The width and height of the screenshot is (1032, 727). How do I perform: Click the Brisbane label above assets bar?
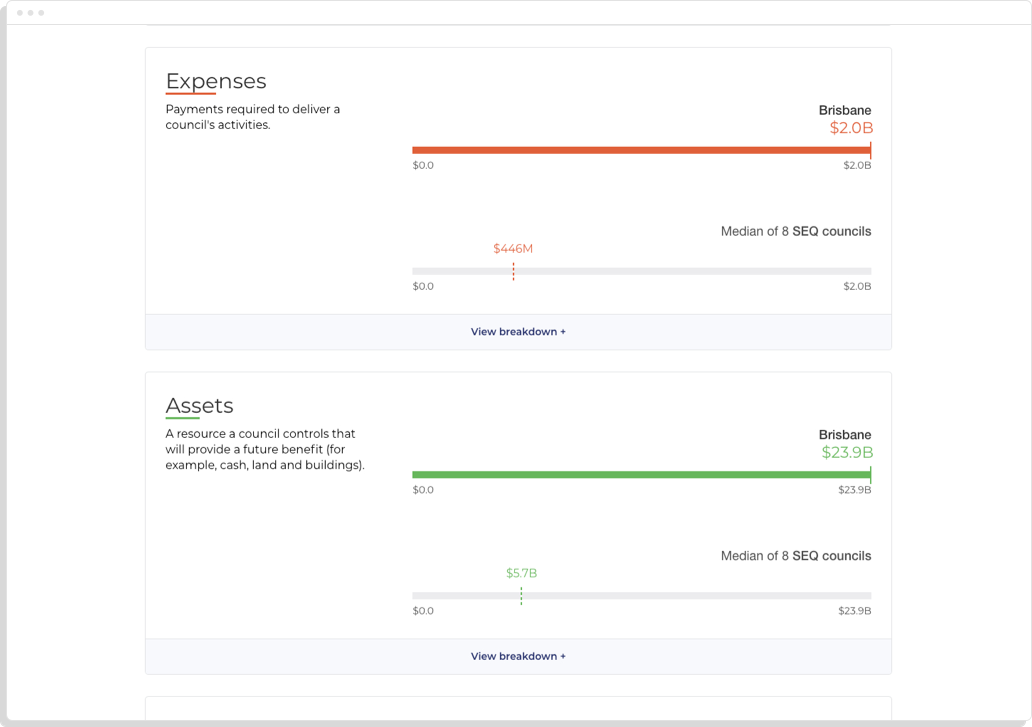[845, 435]
